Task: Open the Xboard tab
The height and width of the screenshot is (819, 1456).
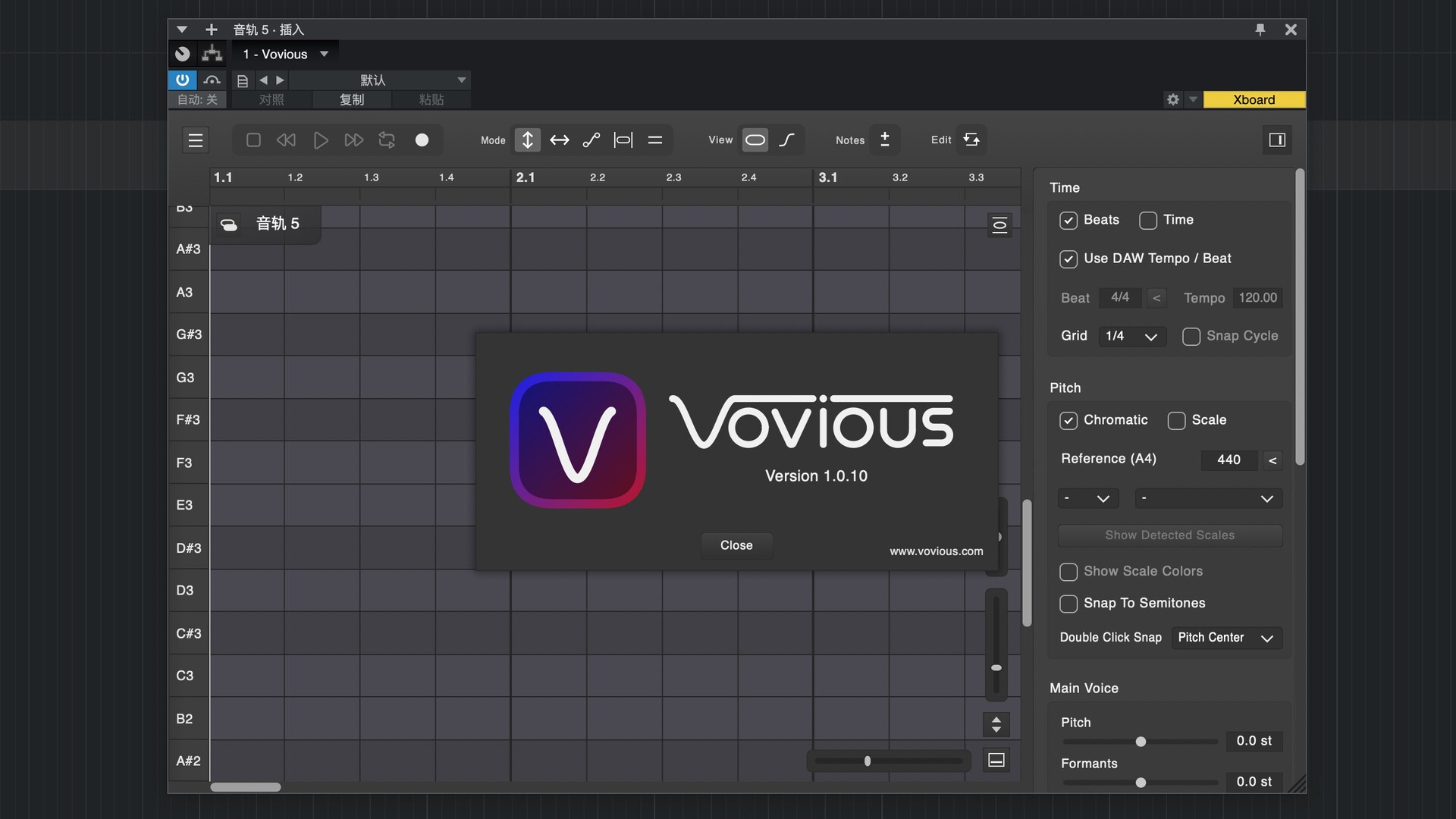Action: pyautogui.click(x=1254, y=99)
